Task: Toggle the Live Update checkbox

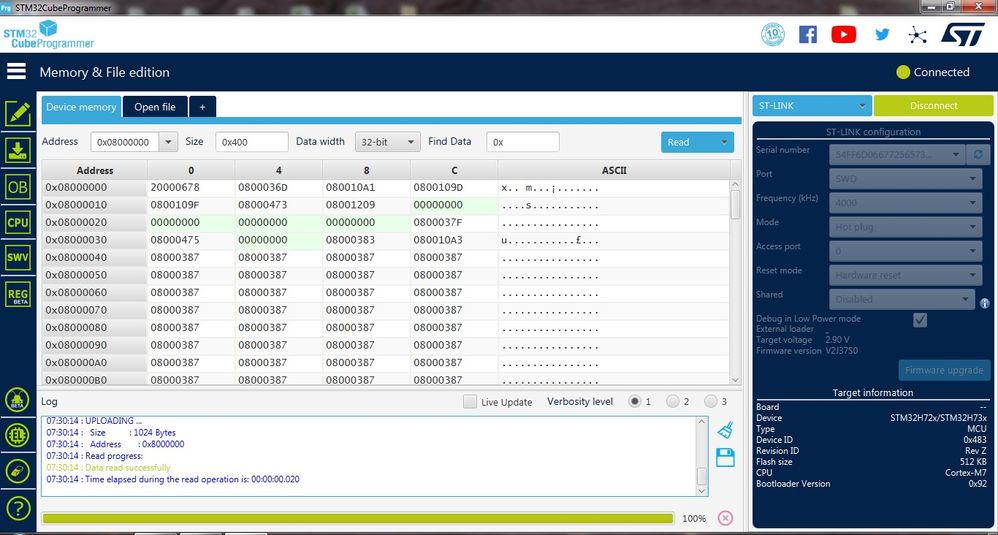Action: pyautogui.click(x=470, y=401)
